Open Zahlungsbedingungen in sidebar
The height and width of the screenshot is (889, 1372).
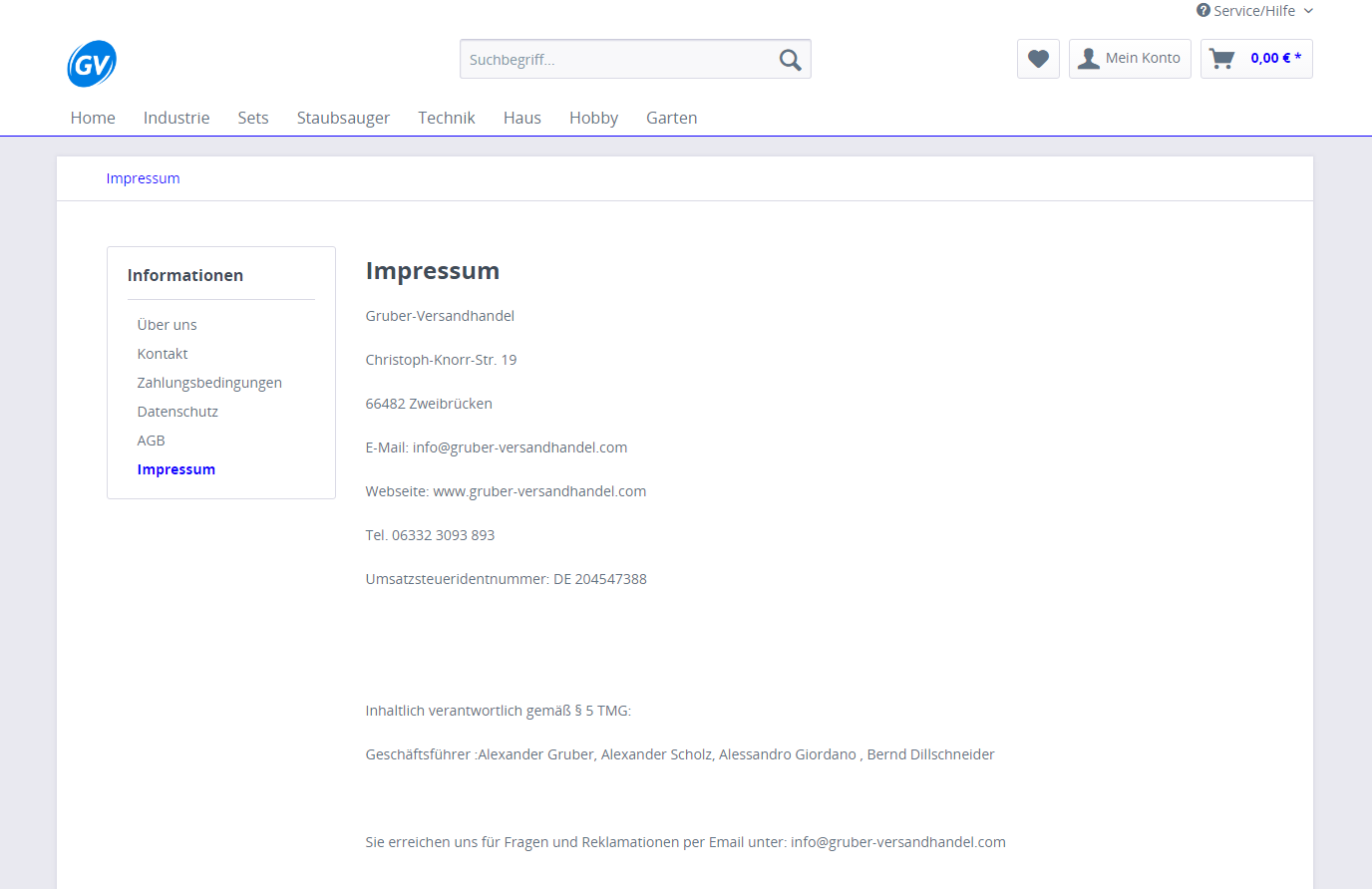[209, 383]
